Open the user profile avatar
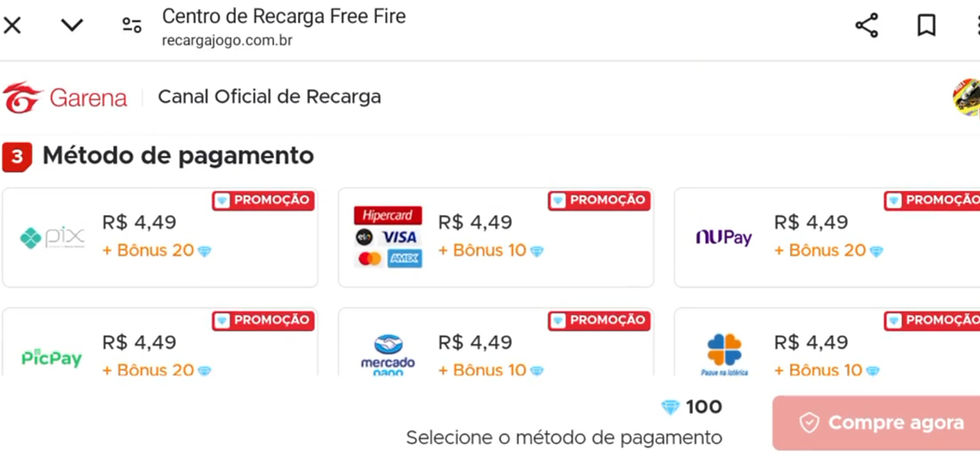The image size is (980, 465). point(966,98)
